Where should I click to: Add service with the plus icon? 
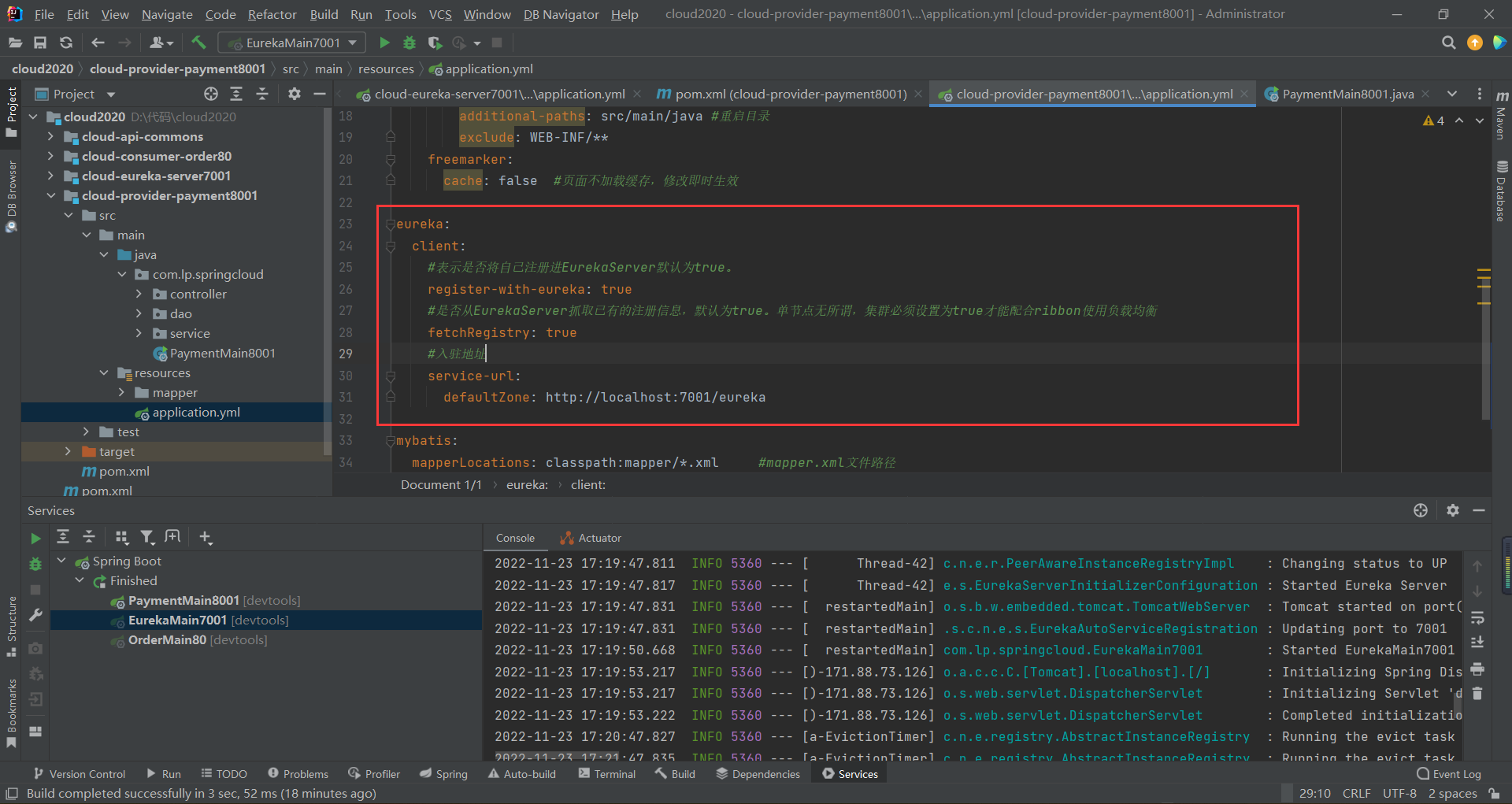(206, 537)
